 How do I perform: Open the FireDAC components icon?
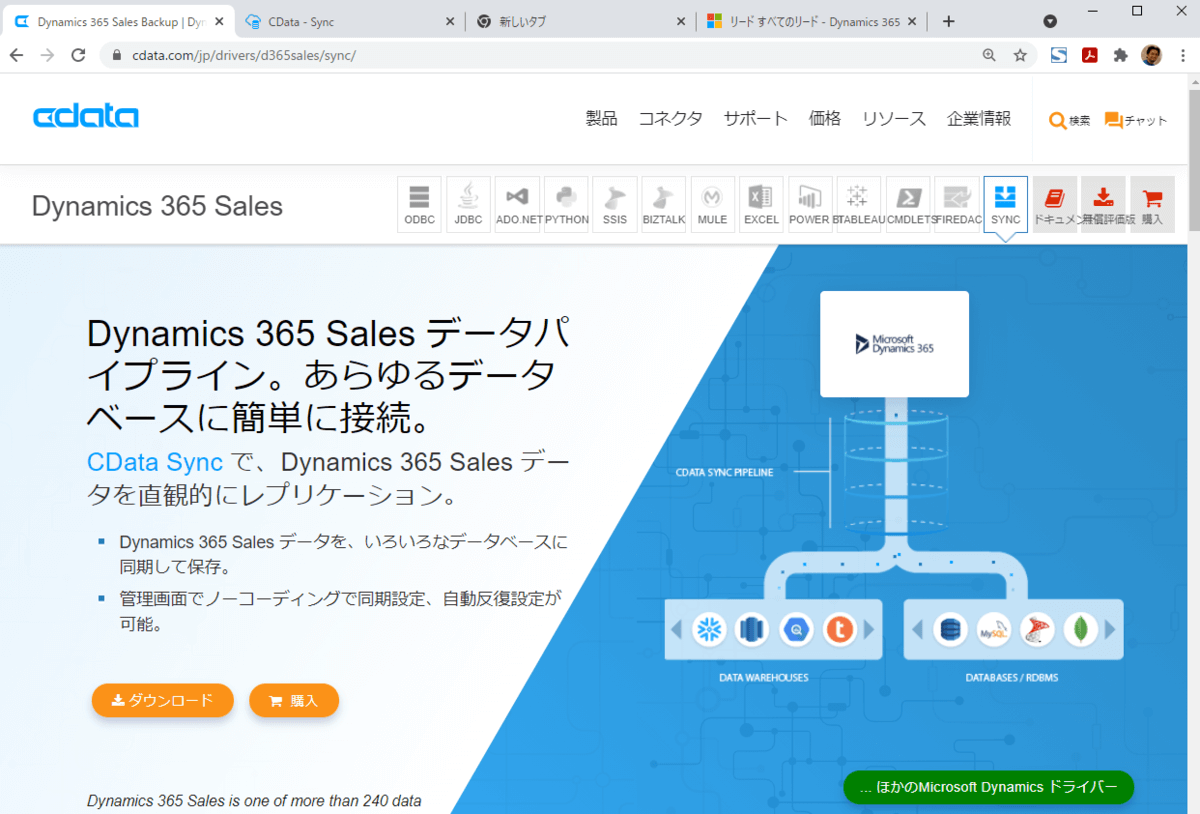click(x=957, y=204)
